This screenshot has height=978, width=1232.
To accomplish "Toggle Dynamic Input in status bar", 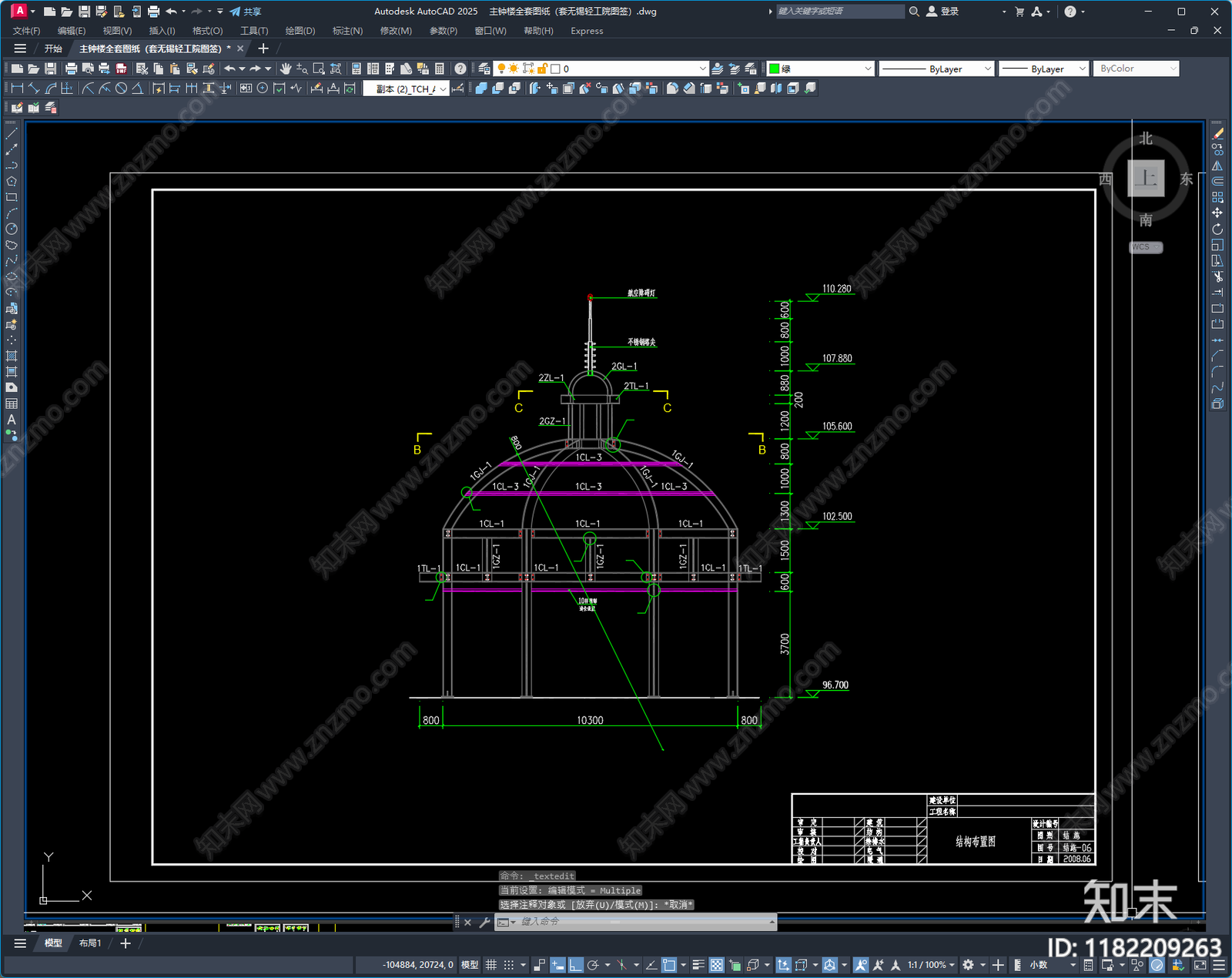I will 557,965.
